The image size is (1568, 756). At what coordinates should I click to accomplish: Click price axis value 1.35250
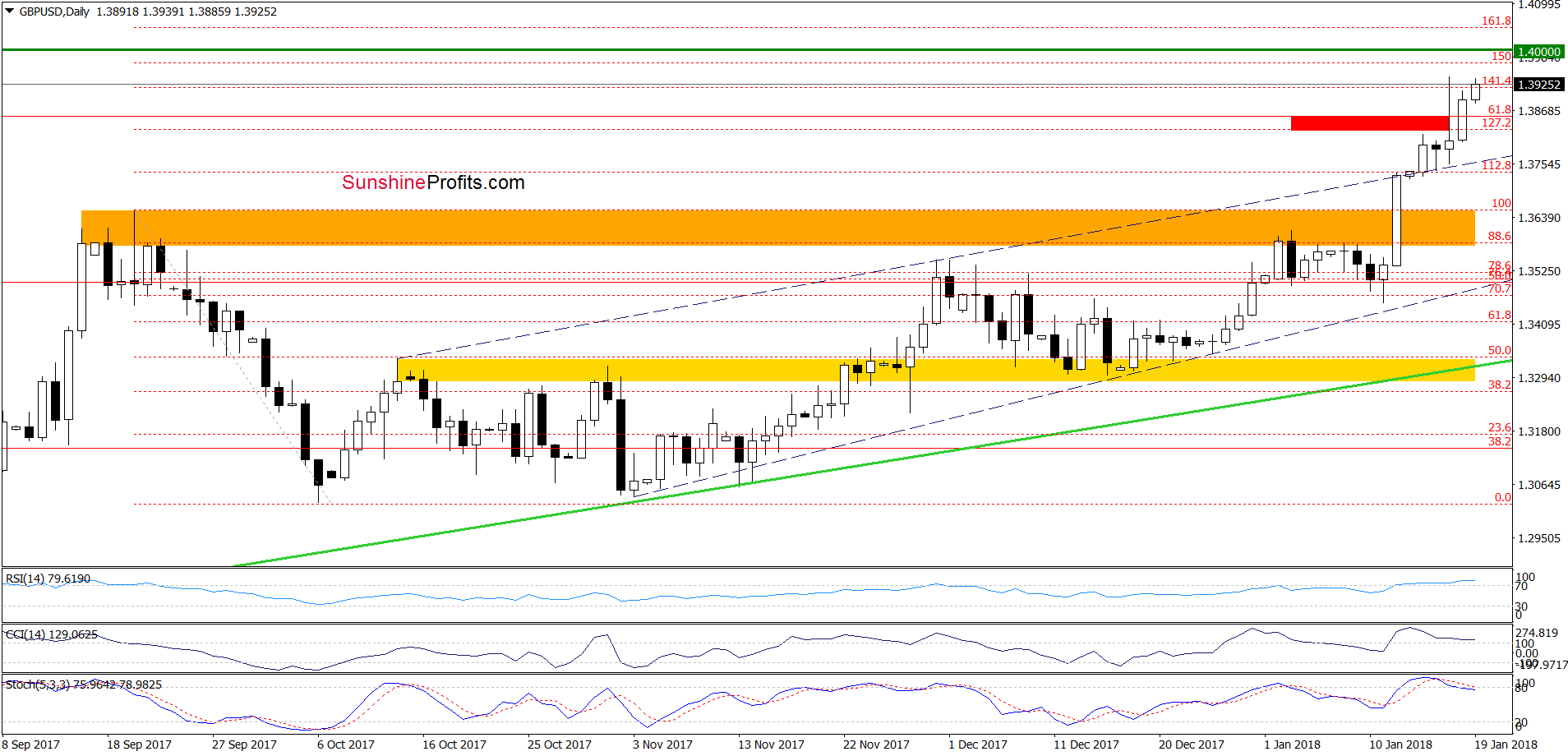1538,271
